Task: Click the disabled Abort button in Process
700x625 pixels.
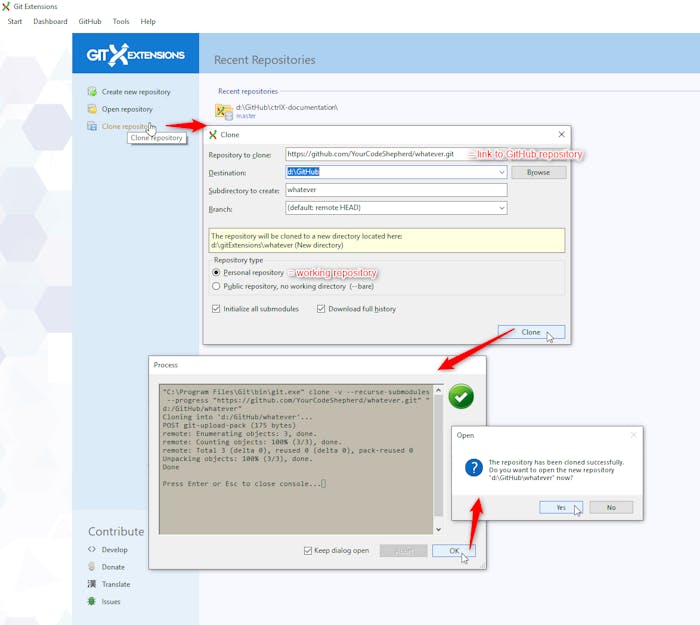Action: 404,550
